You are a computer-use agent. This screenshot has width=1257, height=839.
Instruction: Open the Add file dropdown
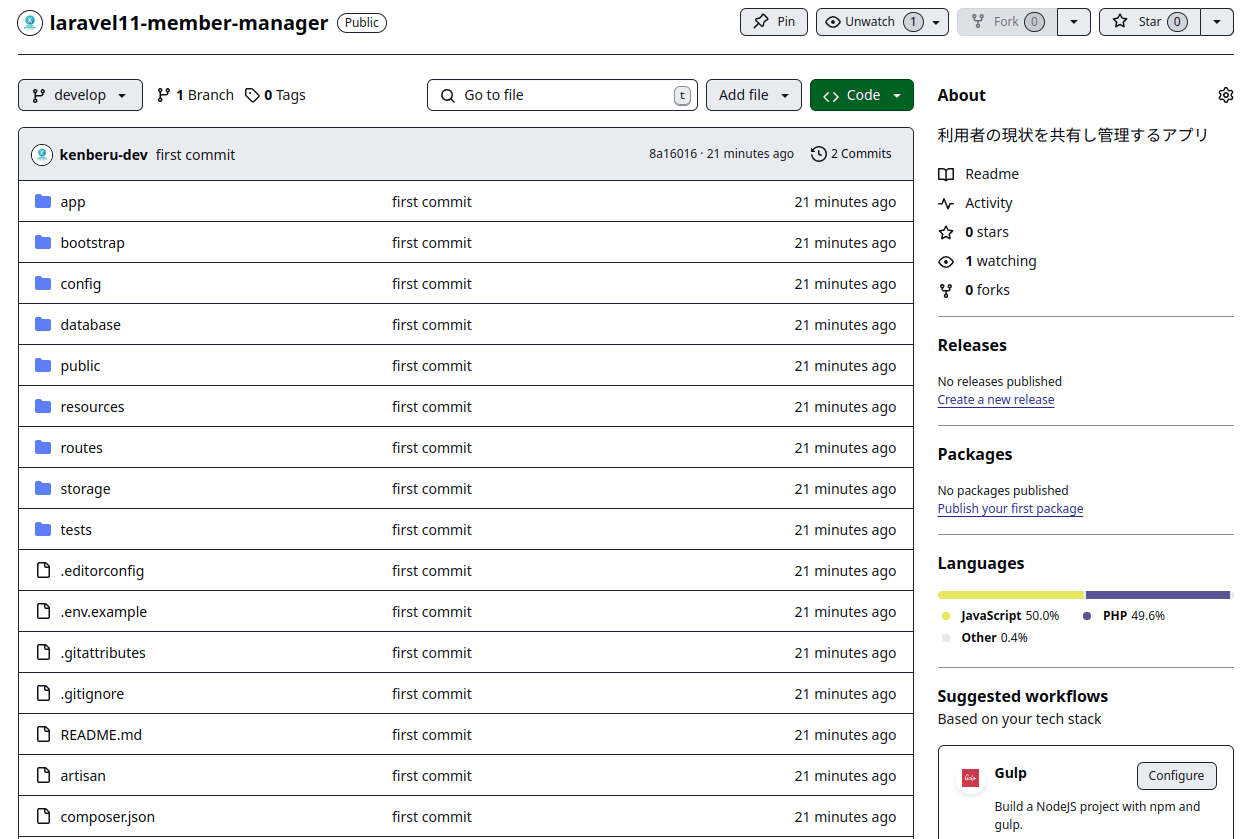click(x=754, y=95)
